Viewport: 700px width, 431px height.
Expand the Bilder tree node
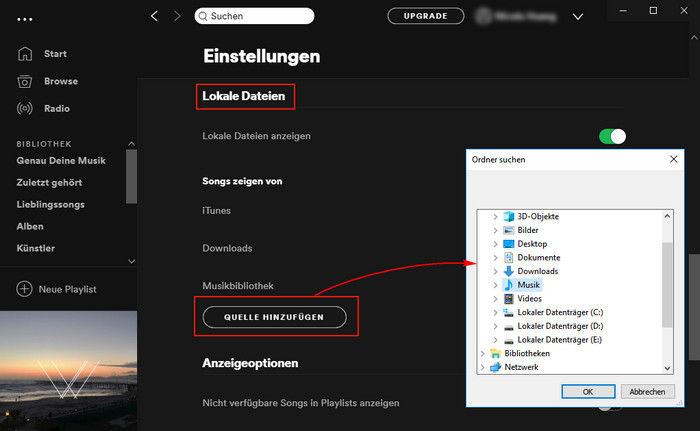[x=495, y=230]
